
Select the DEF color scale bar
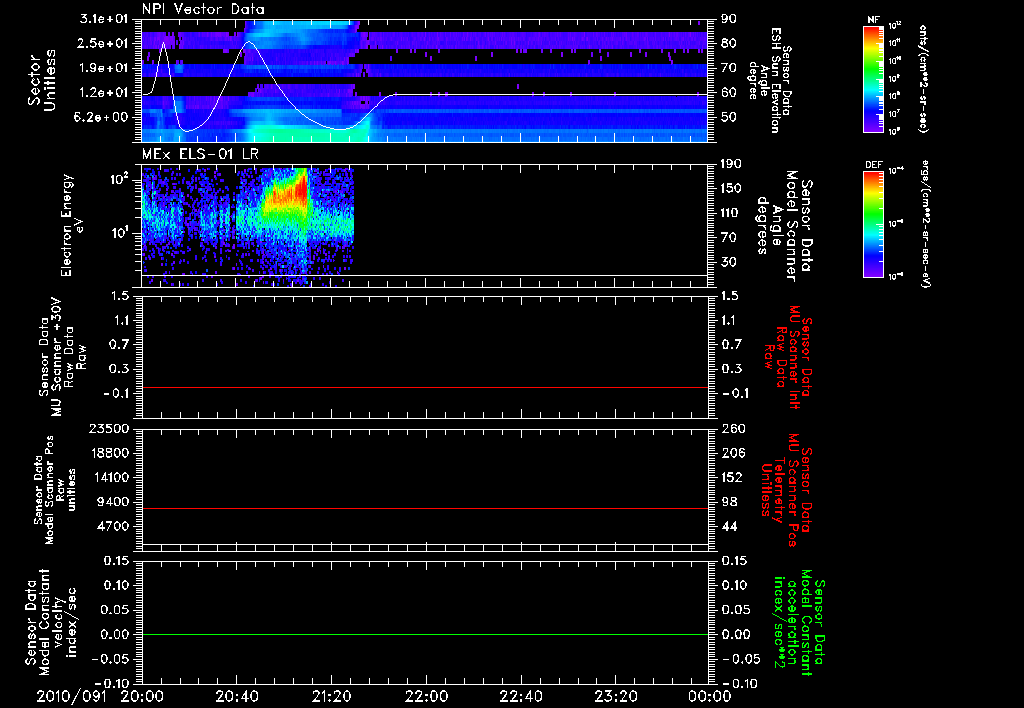(873, 224)
